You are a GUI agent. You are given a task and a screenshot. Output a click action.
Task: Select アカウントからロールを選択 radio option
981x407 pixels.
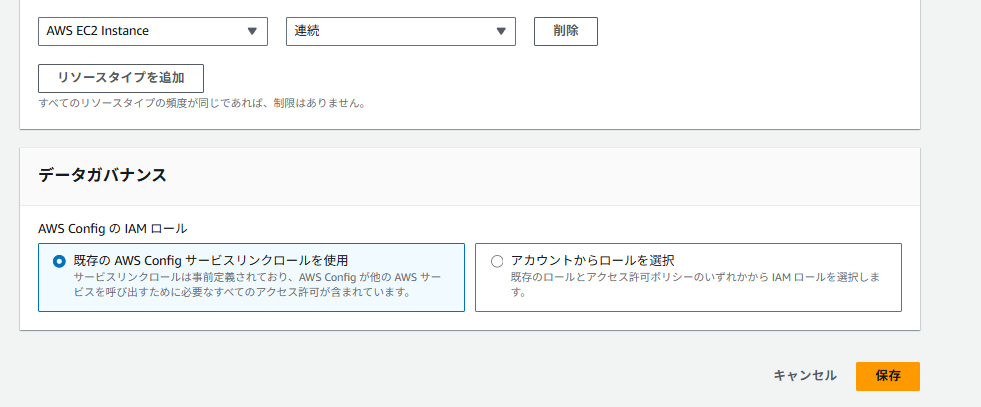[497, 261]
